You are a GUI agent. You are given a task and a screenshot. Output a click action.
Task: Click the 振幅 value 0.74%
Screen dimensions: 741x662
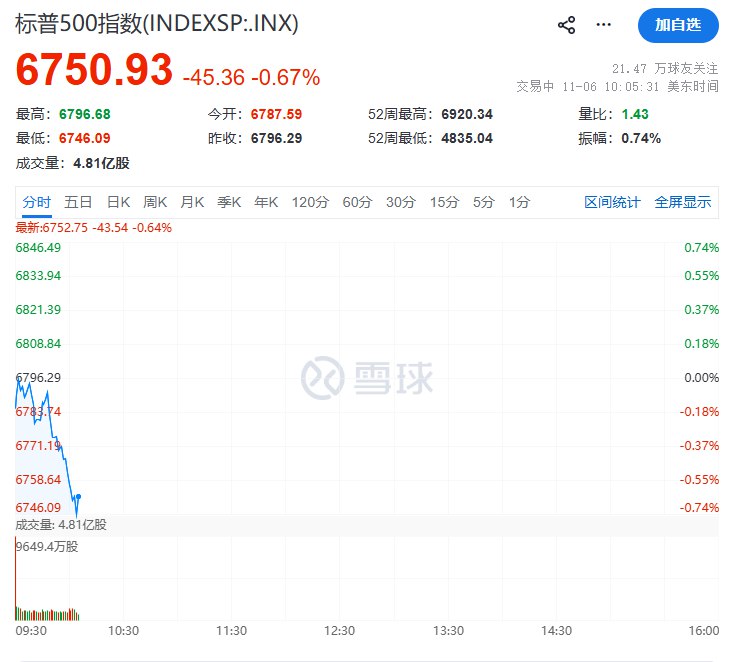coord(641,138)
